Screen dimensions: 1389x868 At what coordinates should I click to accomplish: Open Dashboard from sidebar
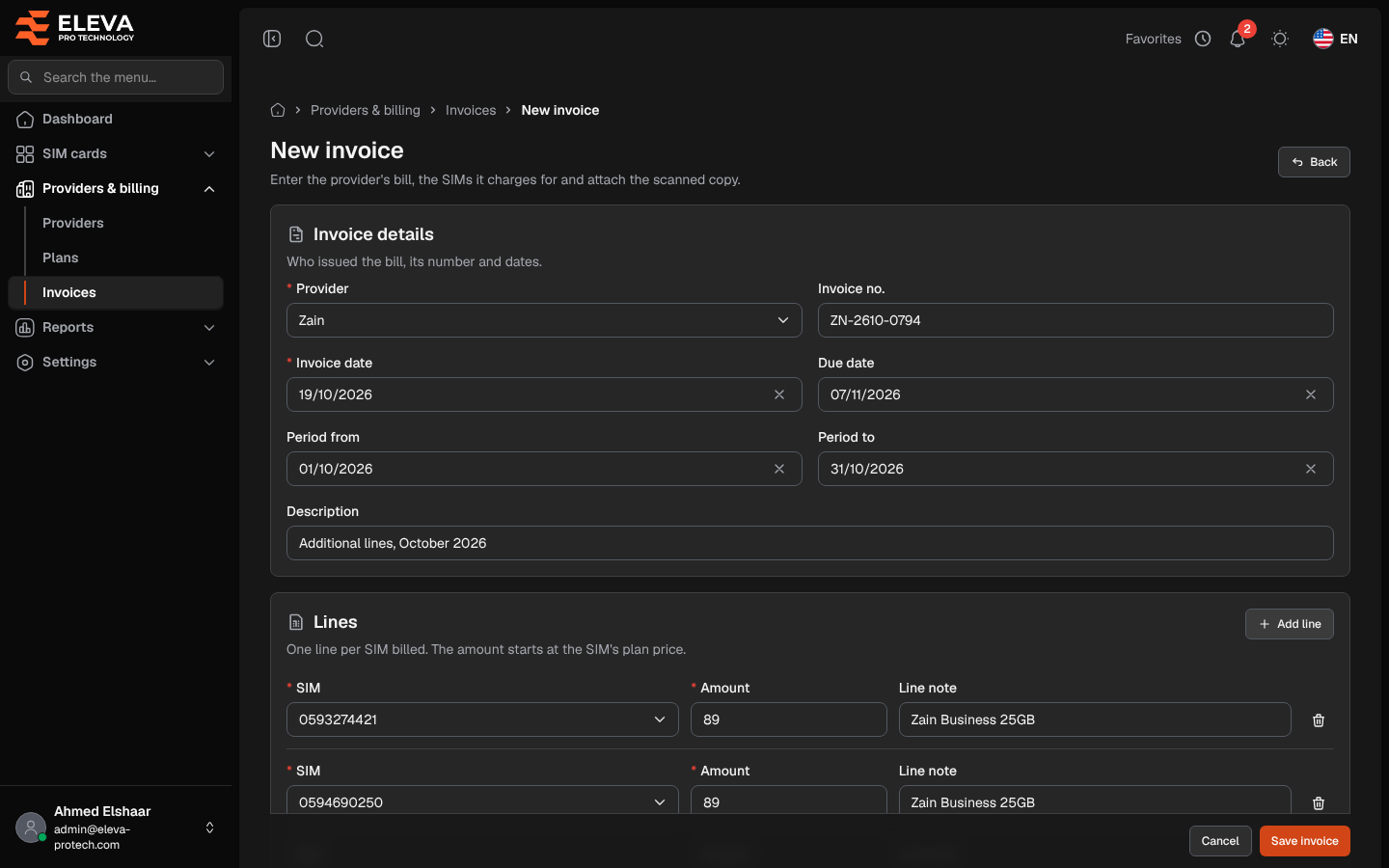pos(116,119)
